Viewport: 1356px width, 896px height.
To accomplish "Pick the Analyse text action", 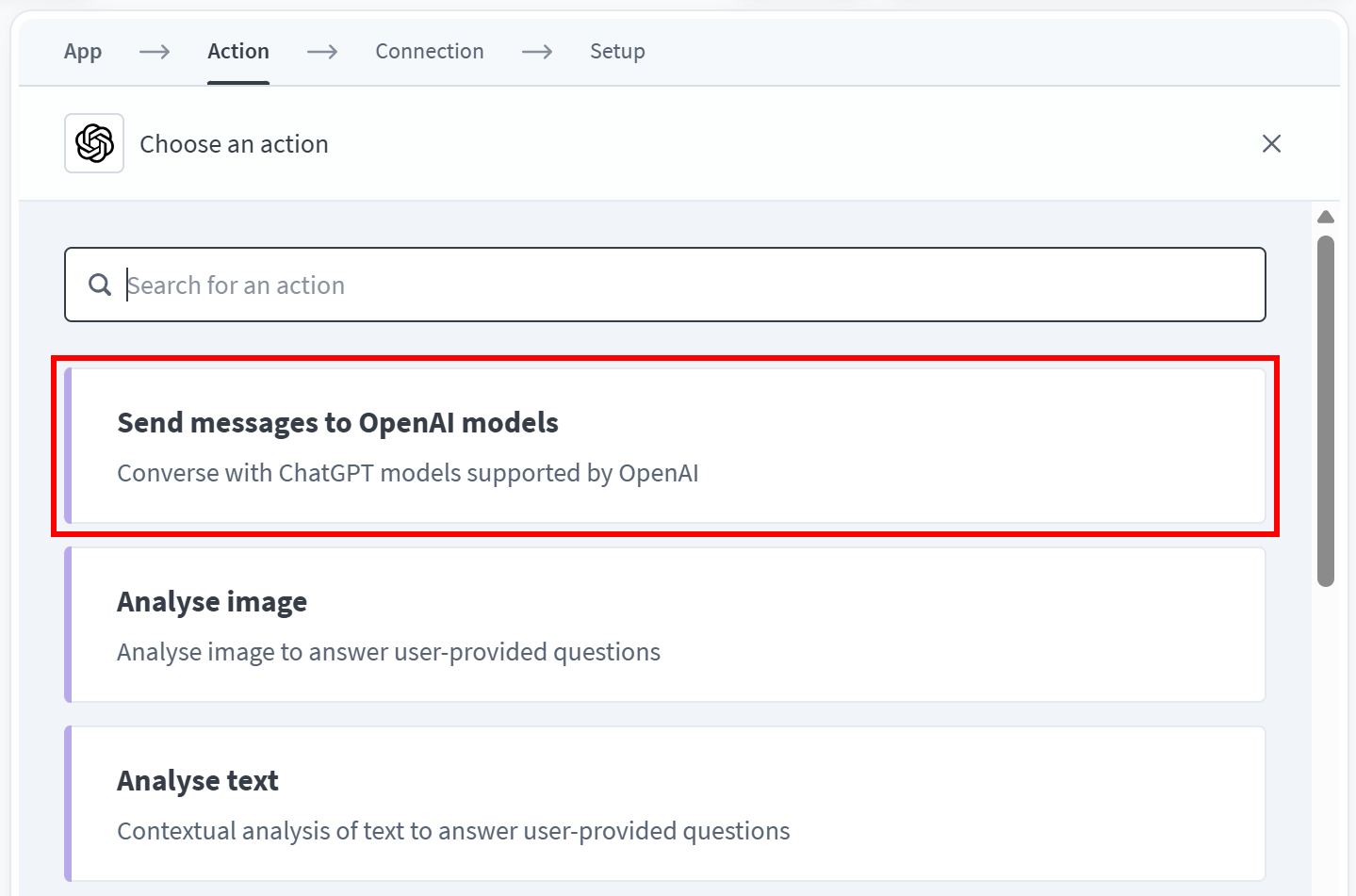I will [x=665, y=804].
